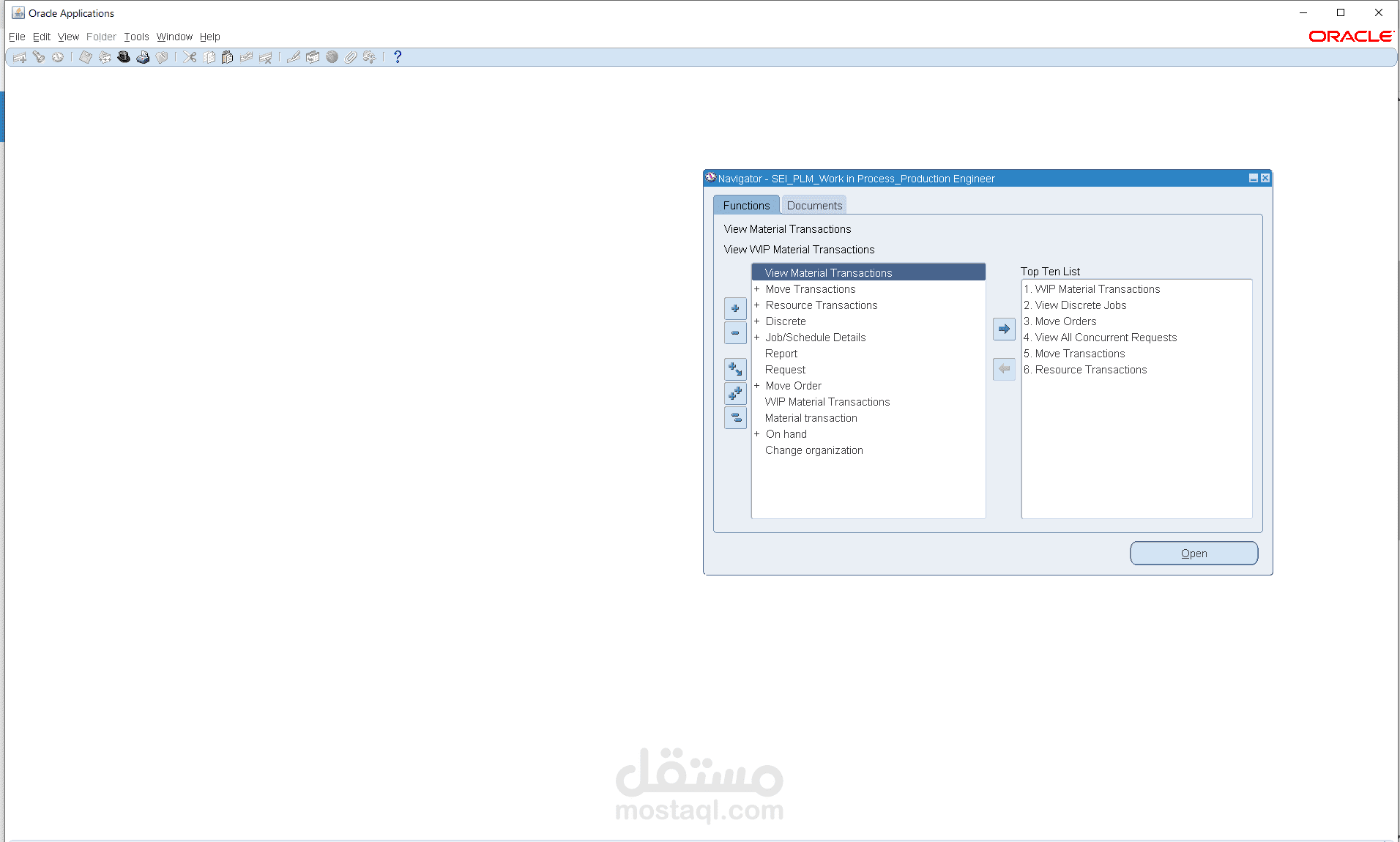This screenshot has width=1400, height=842.
Task: Open the File menu
Action: 17,37
